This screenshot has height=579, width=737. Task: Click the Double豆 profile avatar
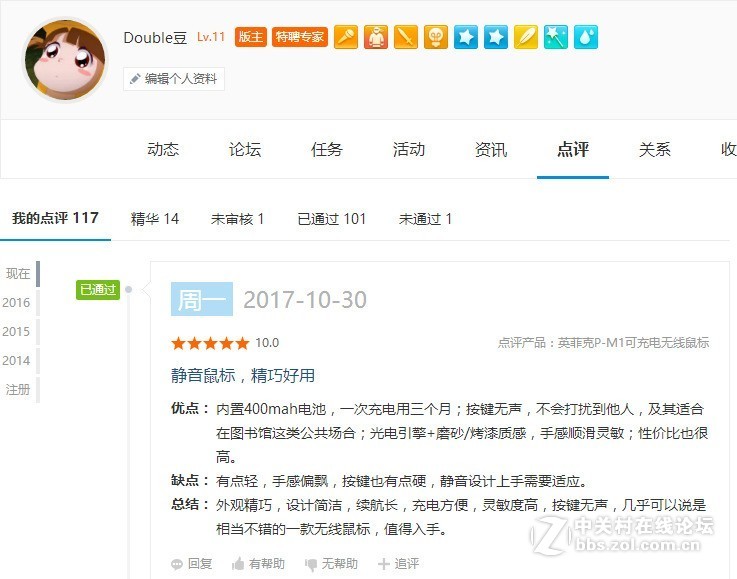click(65, 59)
